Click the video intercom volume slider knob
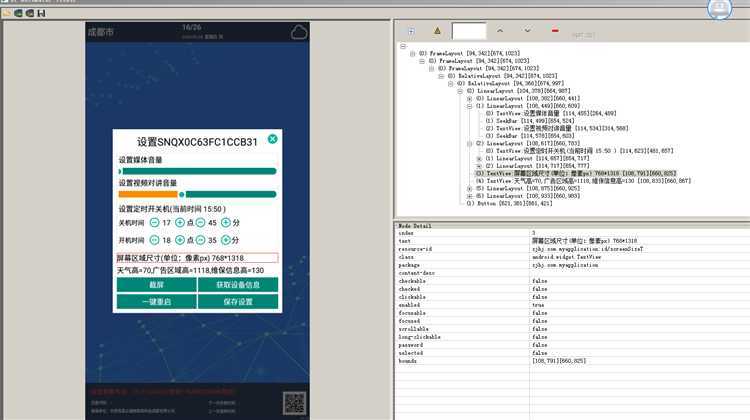 (181, 194)
